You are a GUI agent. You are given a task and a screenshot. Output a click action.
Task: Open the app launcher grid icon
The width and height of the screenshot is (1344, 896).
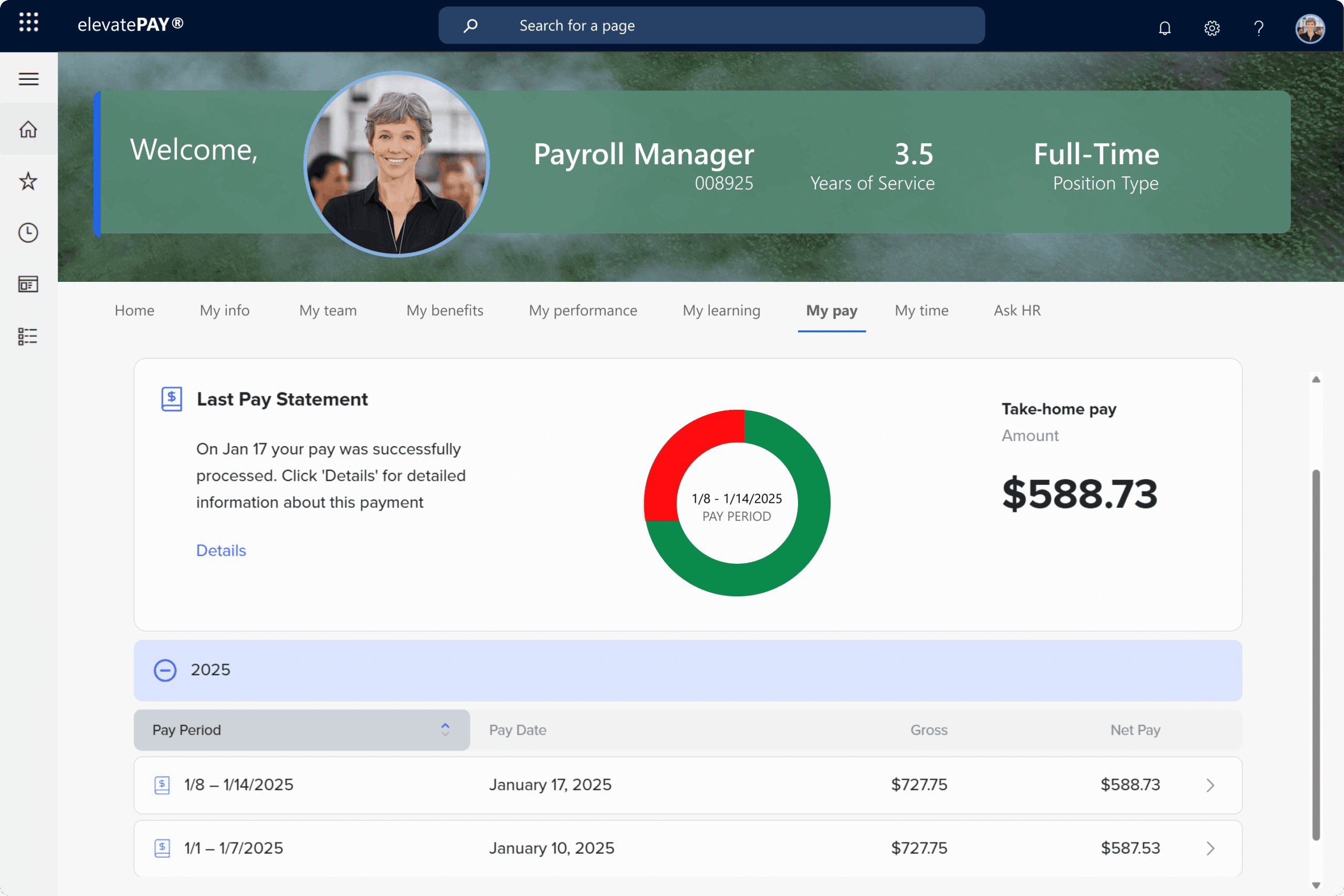click(x=28, y=23)
